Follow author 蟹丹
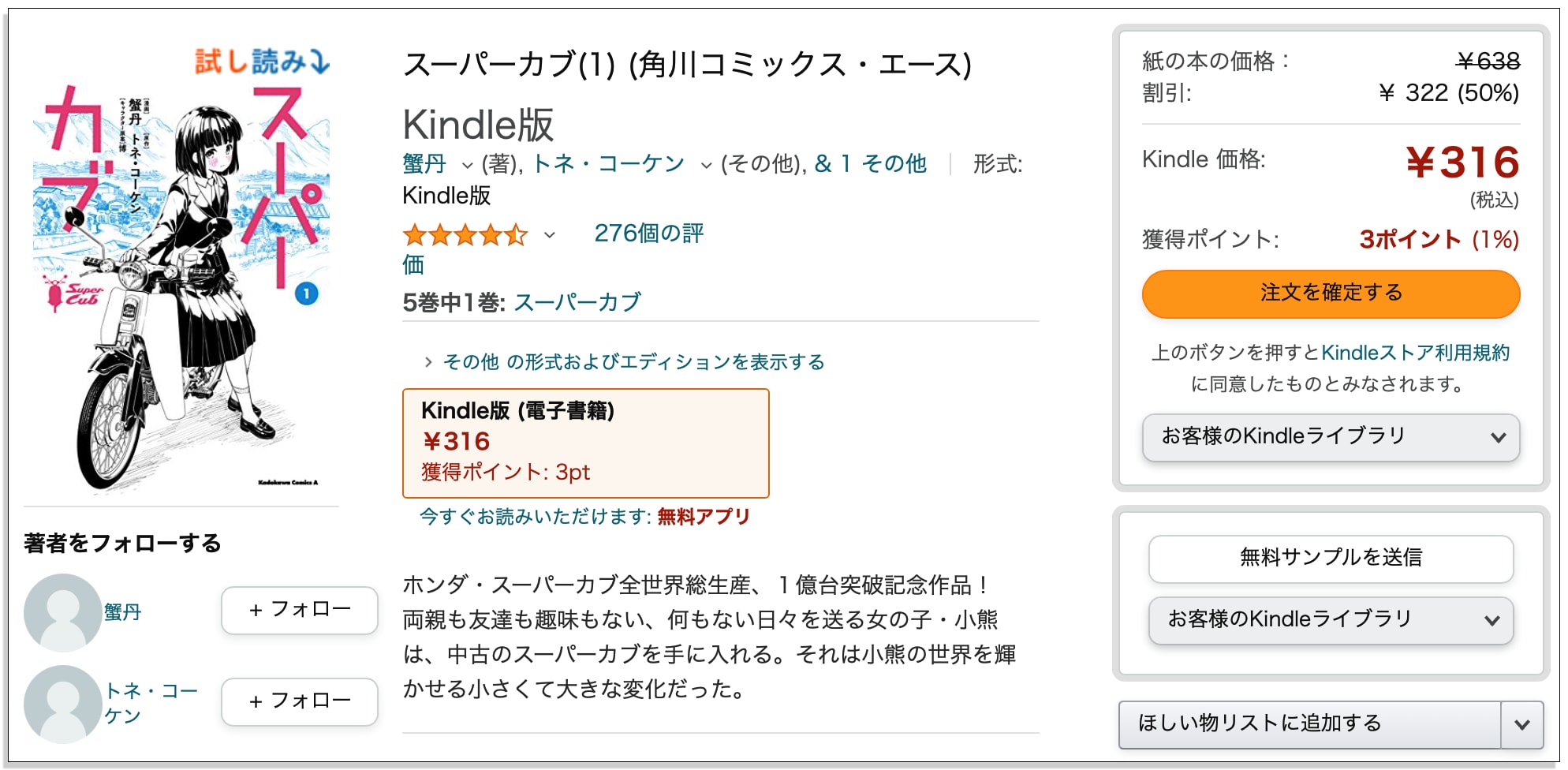Image resolution: width=1568 pixels, height=770 pixels. point(300,610)
